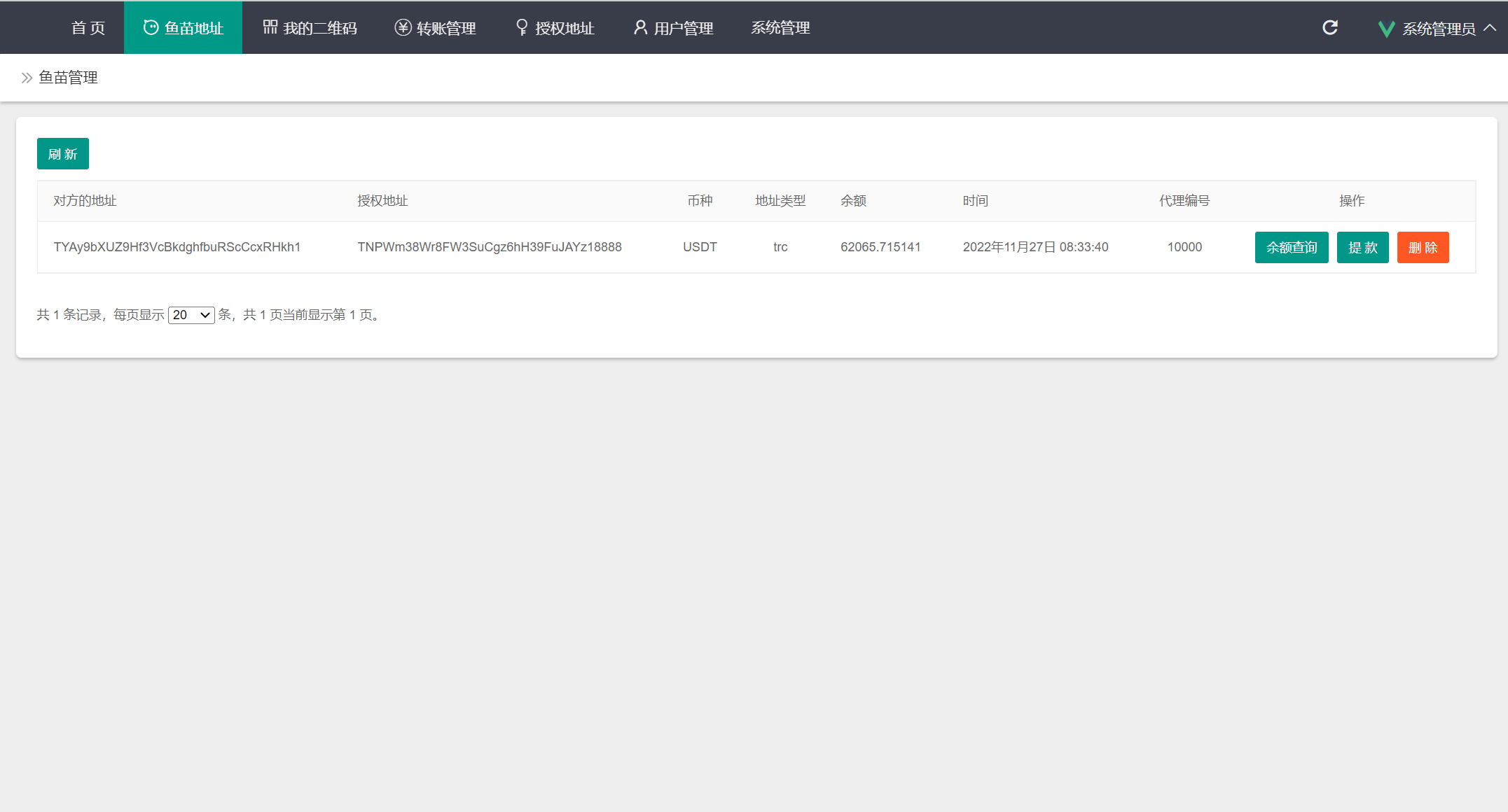Click the 鱼苗管理 breadcrumb title
Viewport: 1508px width, 812px height.
(x=68, y=78)
